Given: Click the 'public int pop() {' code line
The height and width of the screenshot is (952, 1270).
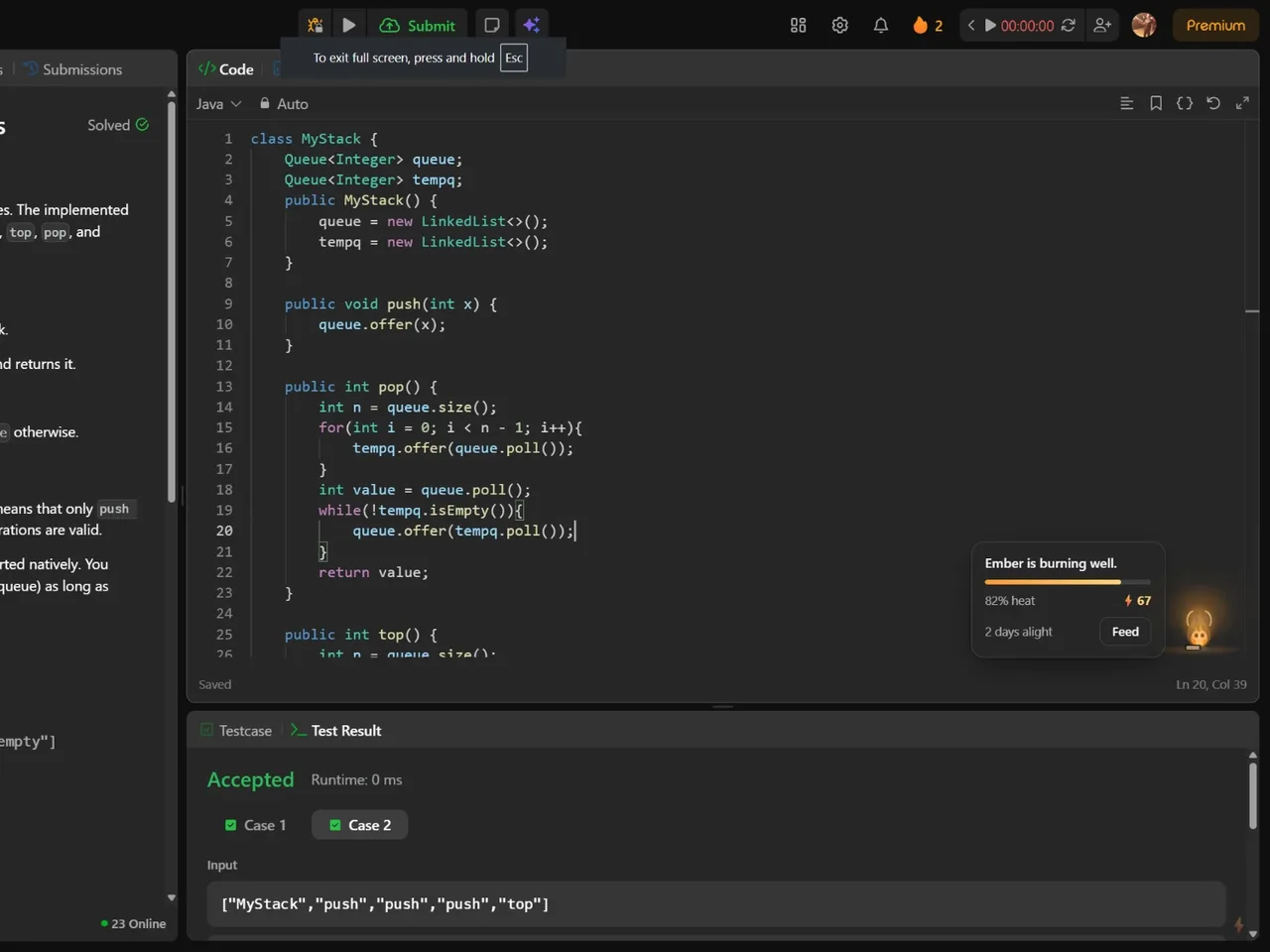Looking at the screenshot, I should pos(360,387).
